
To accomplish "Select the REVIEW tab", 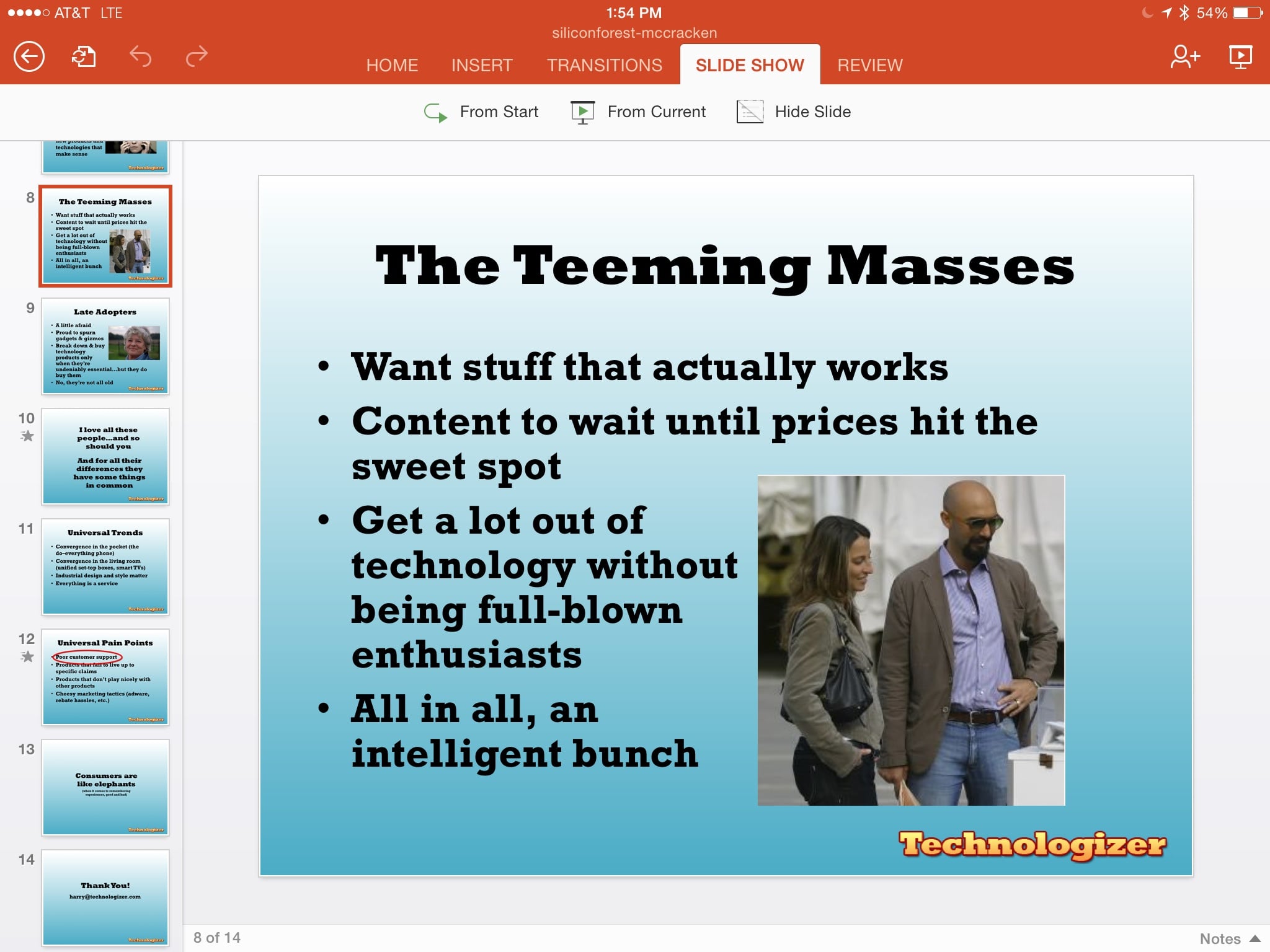I will pyautogui.click(x=870, y=65).
